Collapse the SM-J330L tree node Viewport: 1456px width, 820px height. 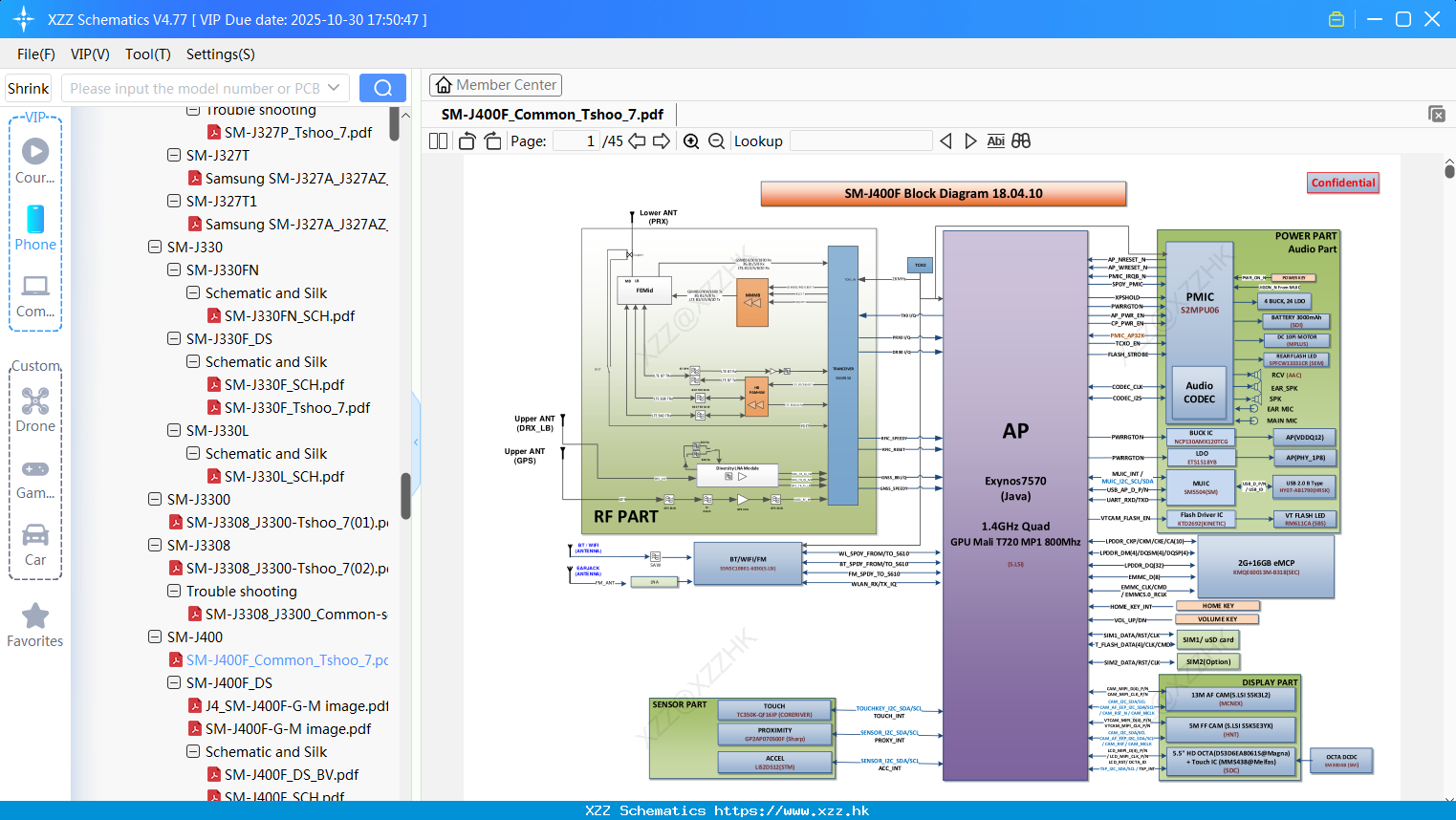pos(174,430)
